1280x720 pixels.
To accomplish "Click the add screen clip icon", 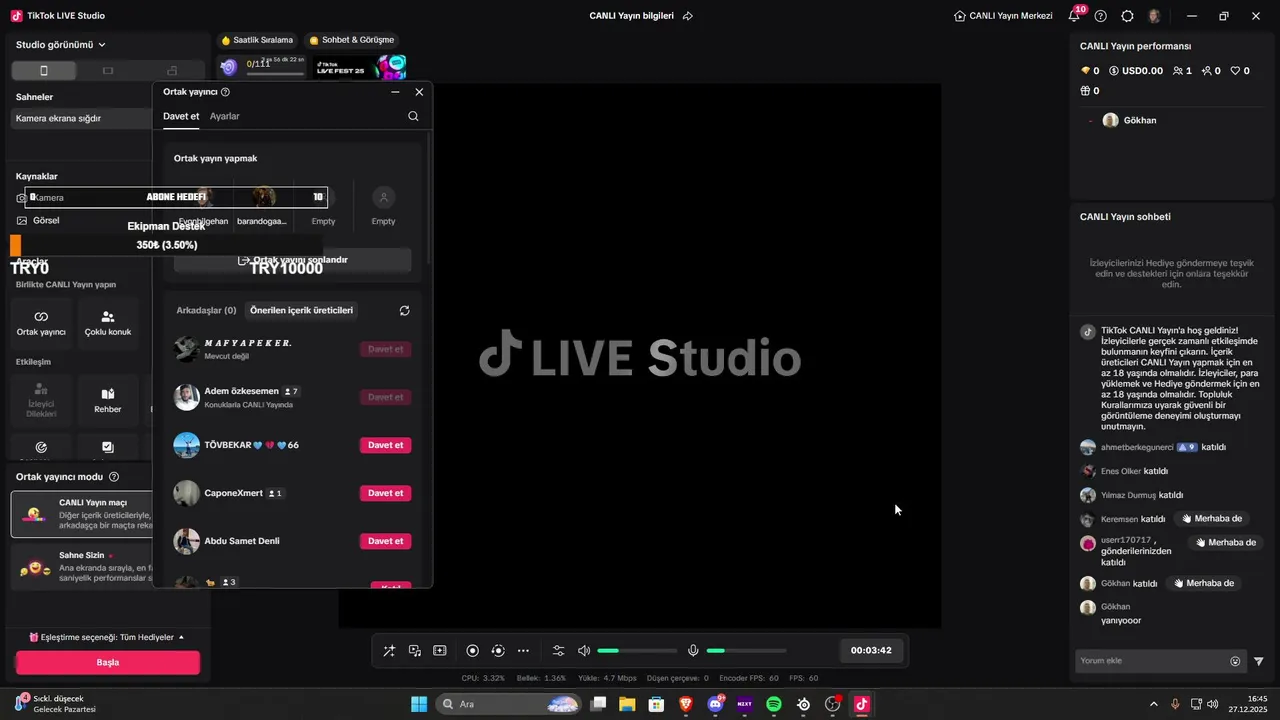I will (x=440, y=651).
